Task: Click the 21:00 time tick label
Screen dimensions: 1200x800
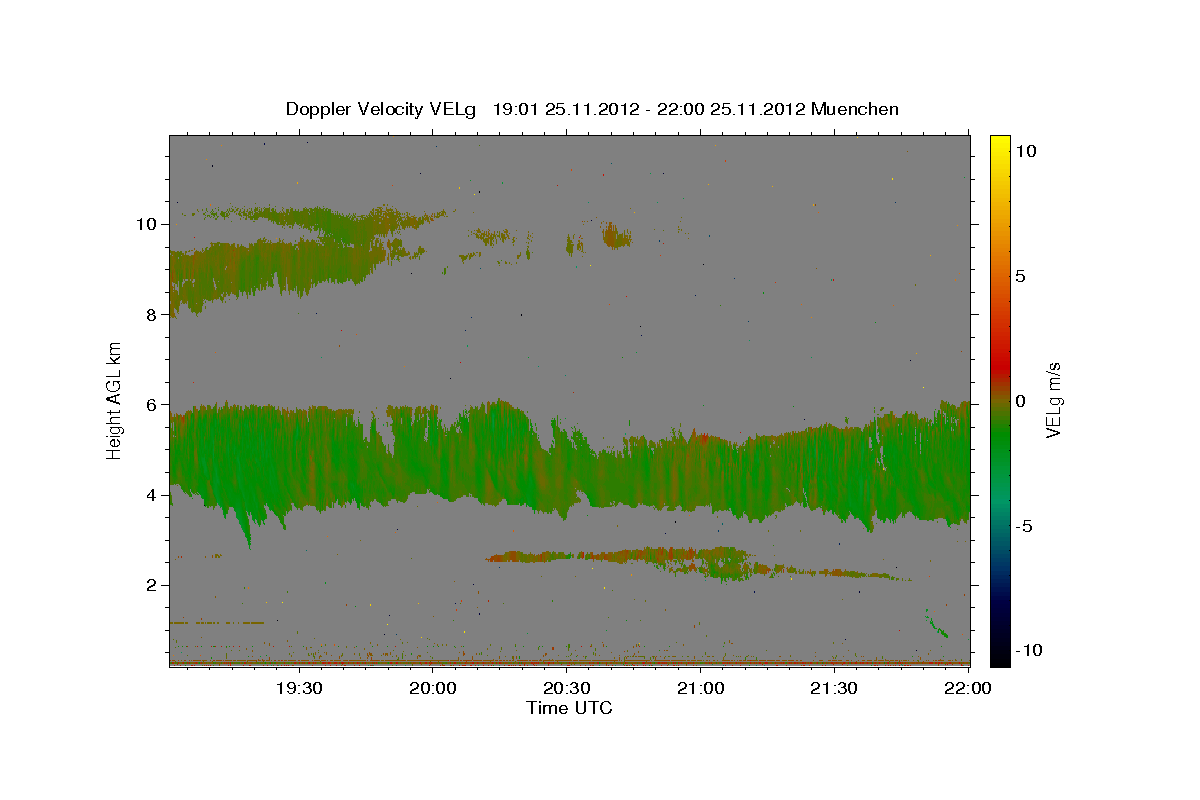Action: coord(700,688)
